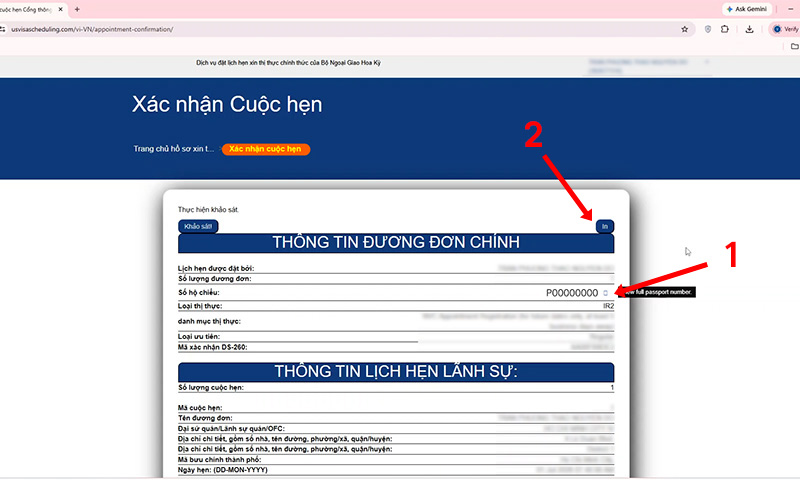800x500 pixels.
Task: Open the browser downloads icon
Action: pos(749,29)
